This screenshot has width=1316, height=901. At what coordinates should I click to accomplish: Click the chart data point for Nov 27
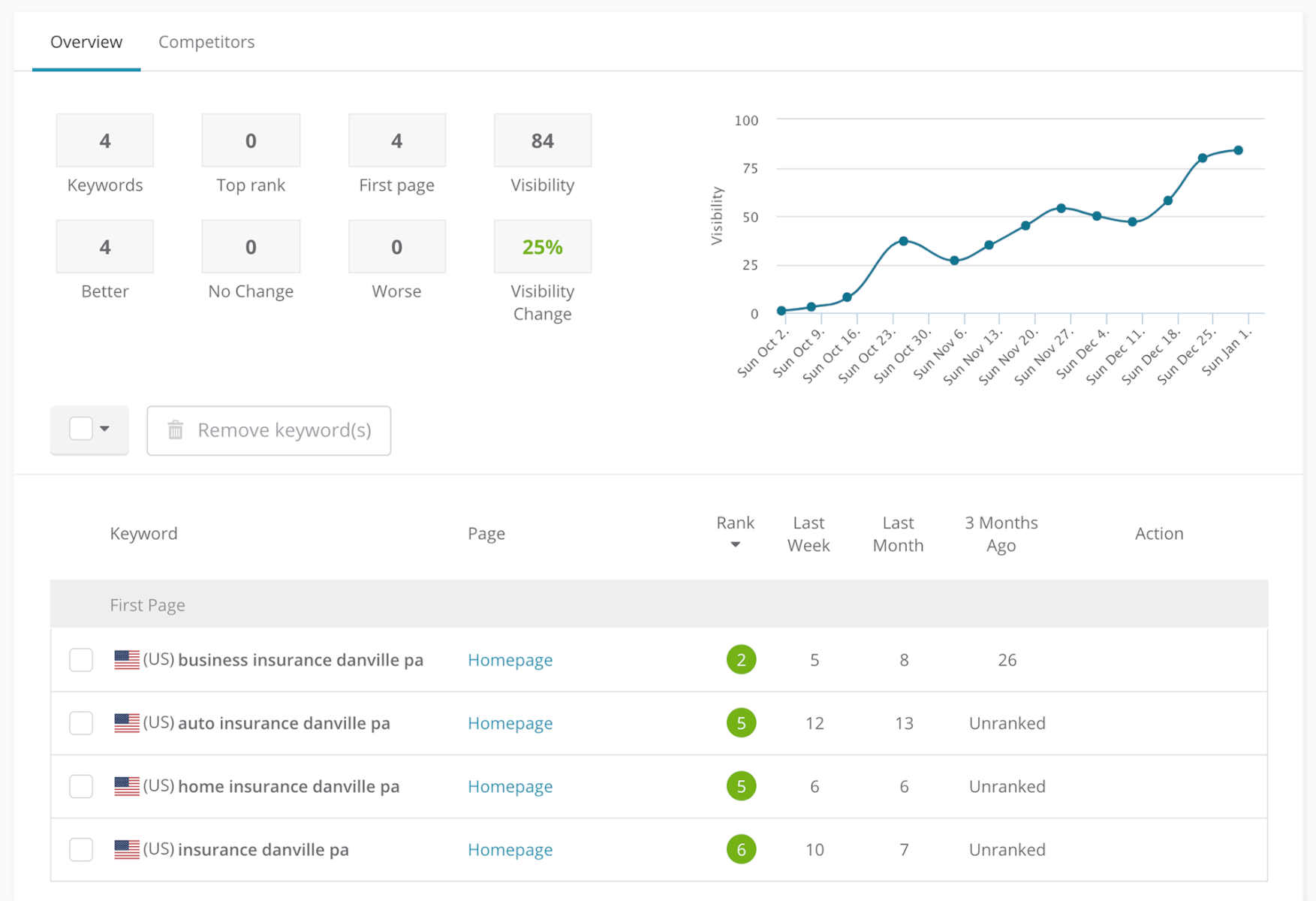pos(1062,208)
